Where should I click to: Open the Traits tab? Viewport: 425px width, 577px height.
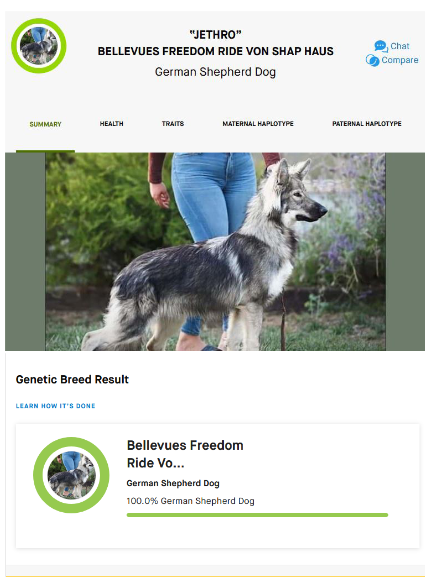click(x=173, y=124)
